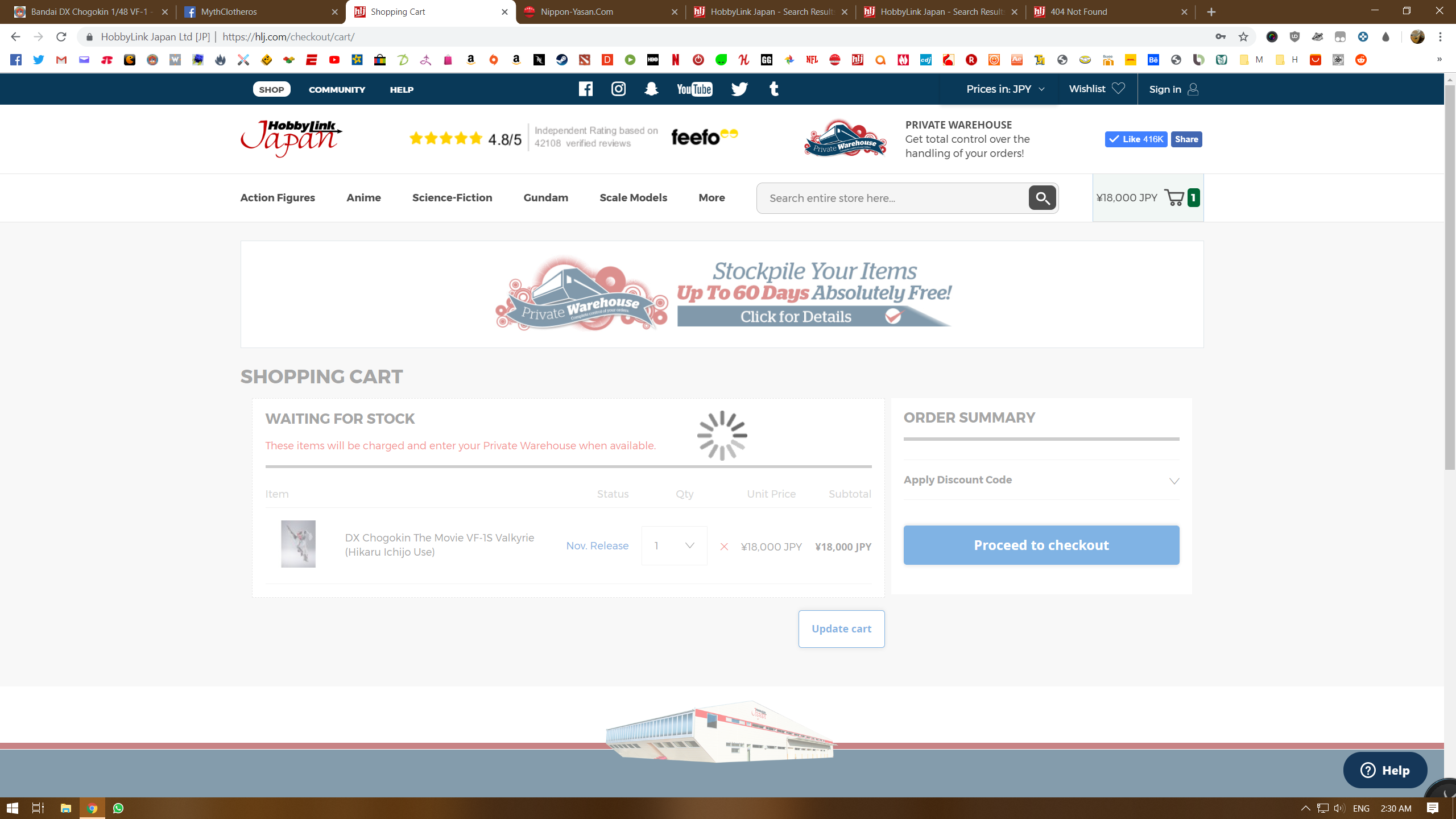Click the browser address bar URL
Viewport: 1456px width, 819px height.
point(288,37)
